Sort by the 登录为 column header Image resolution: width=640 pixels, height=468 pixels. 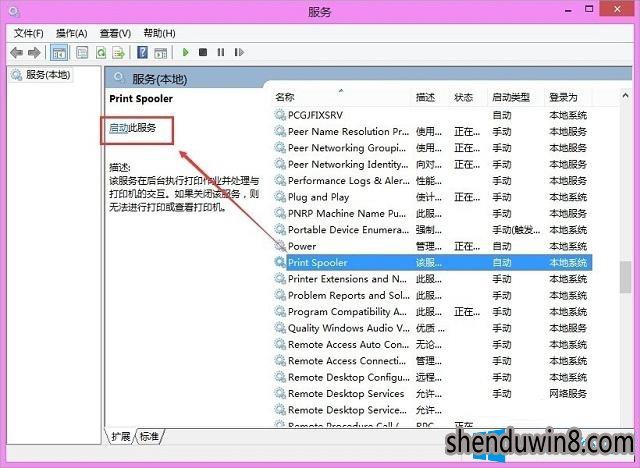[x=568, y=97]
